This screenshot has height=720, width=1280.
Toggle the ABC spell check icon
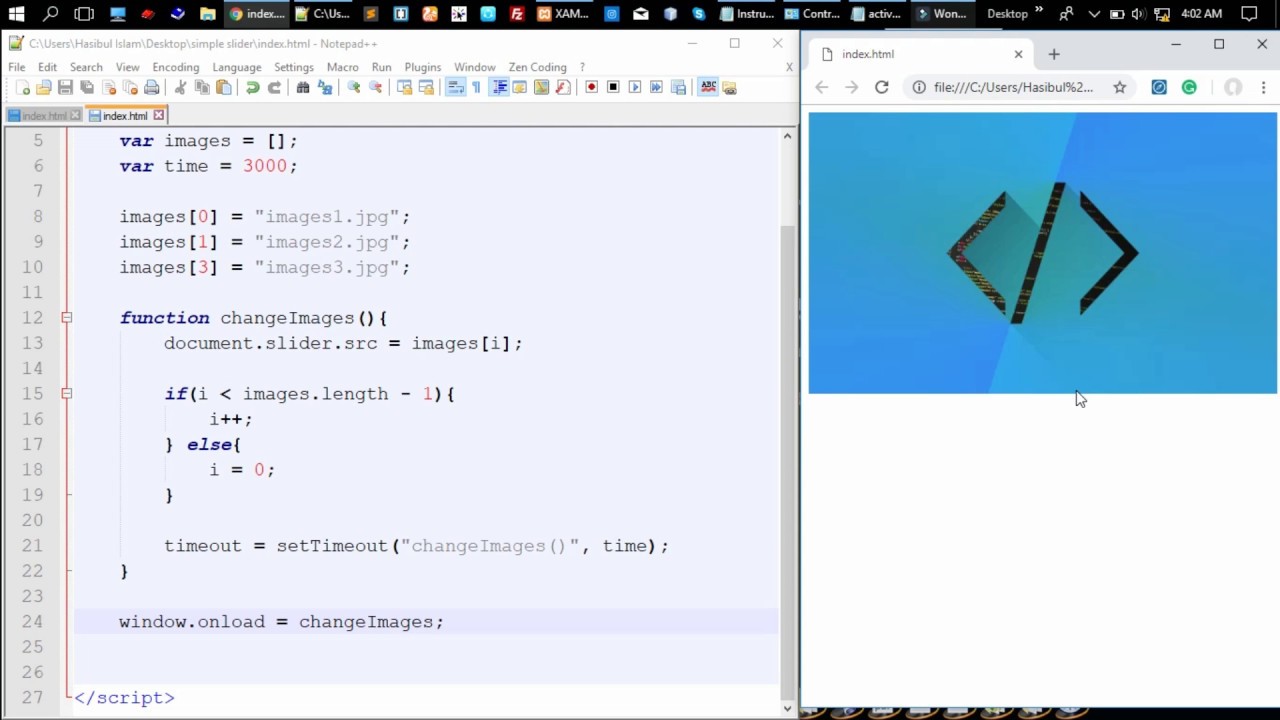pos(708,88)
